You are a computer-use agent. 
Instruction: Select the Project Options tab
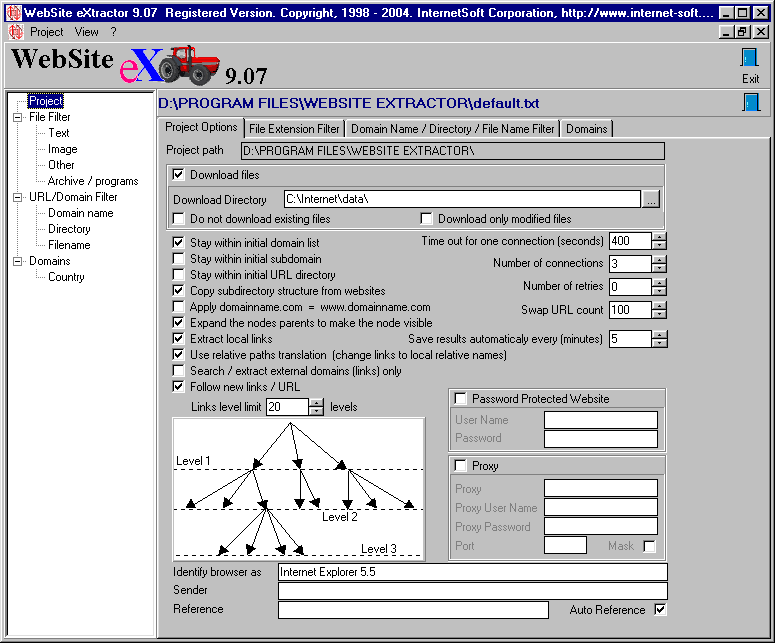(x=201, y=127)
